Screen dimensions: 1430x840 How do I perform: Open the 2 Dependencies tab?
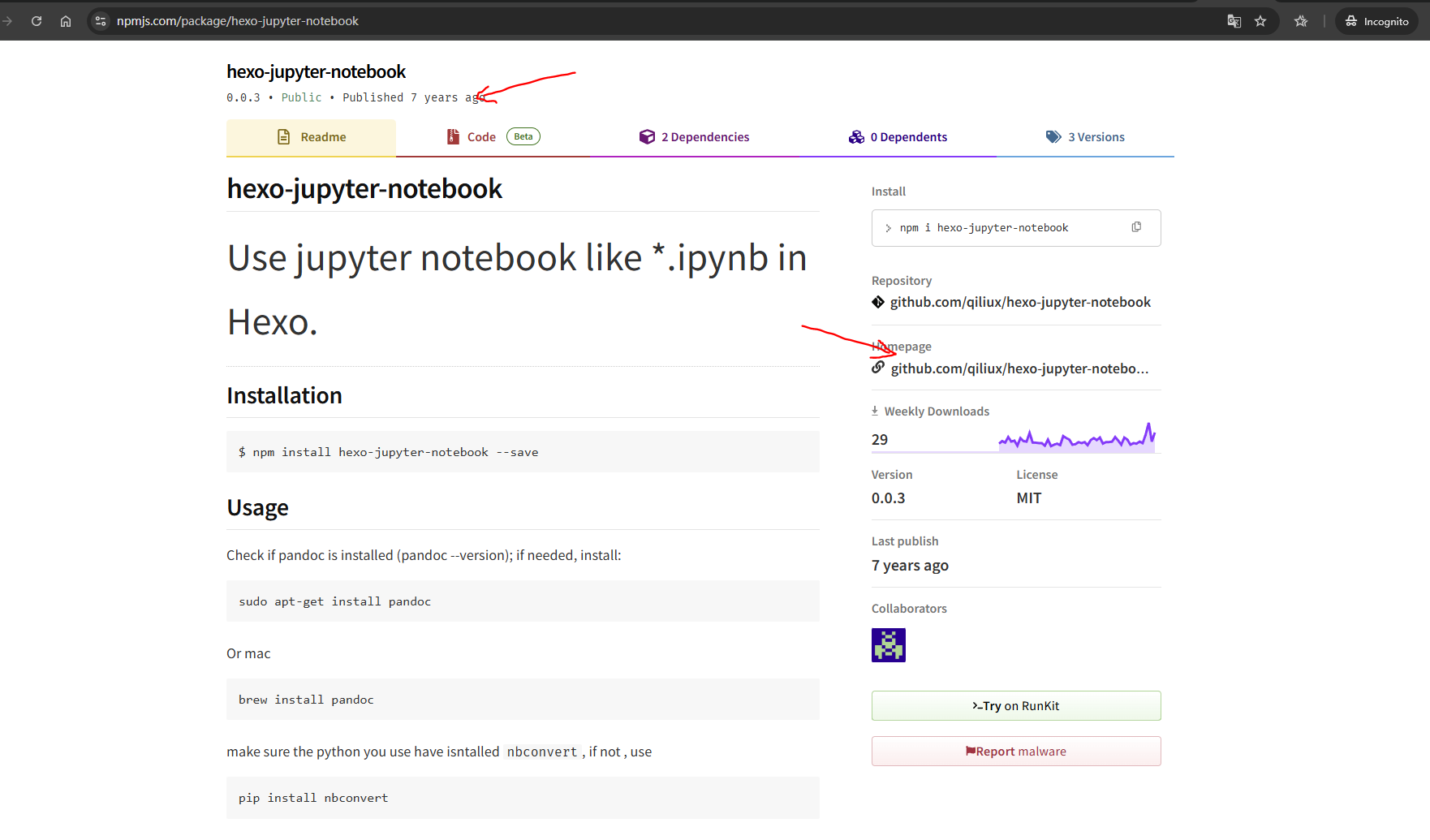(x=694, y=137)
